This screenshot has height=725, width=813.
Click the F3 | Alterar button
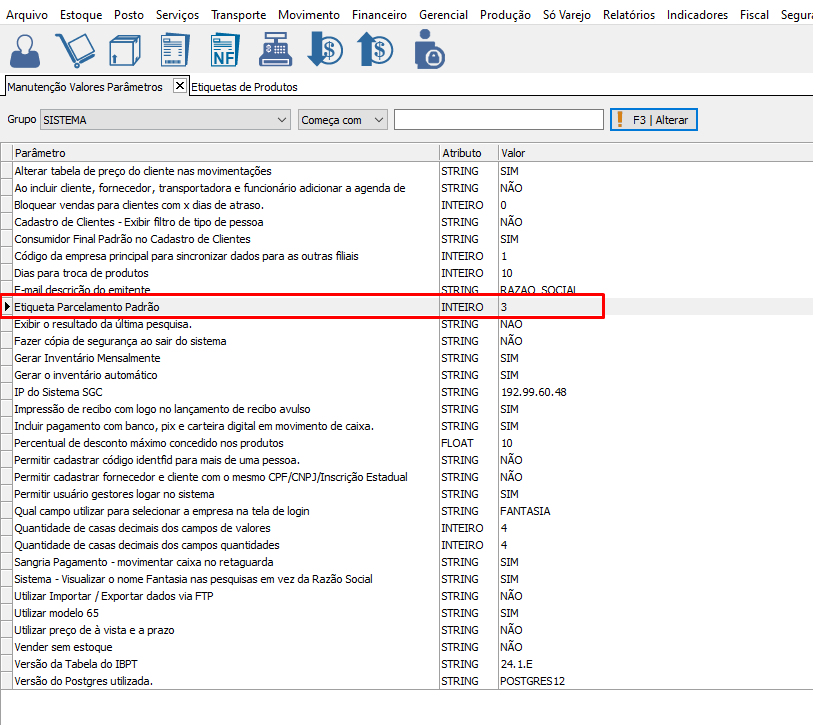click(x=654, y=120)
